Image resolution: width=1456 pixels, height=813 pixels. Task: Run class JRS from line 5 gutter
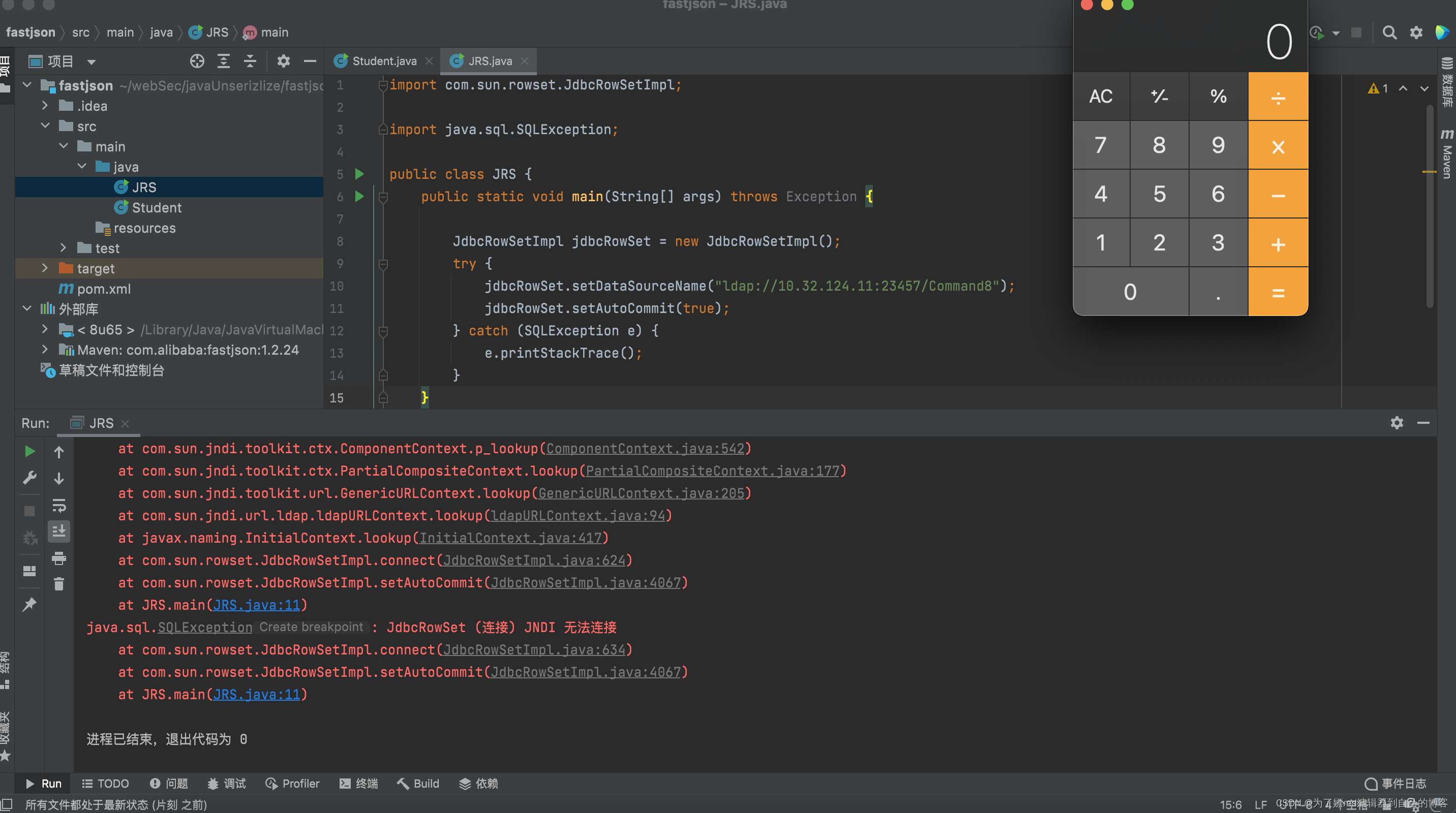pos(359,174)
